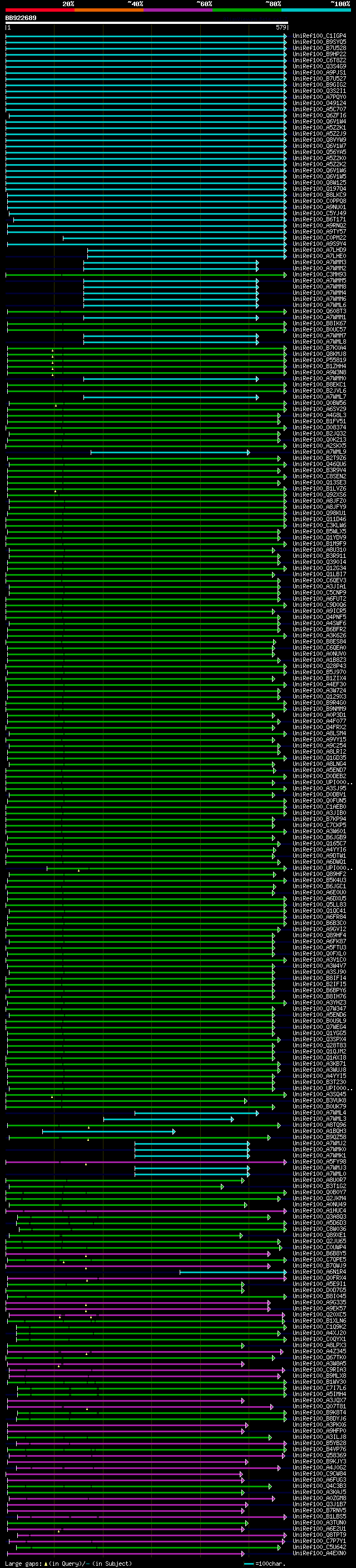Click hit label UniRef100_A7WML4
356x1568 pixels.
[x=319, y=1112]
